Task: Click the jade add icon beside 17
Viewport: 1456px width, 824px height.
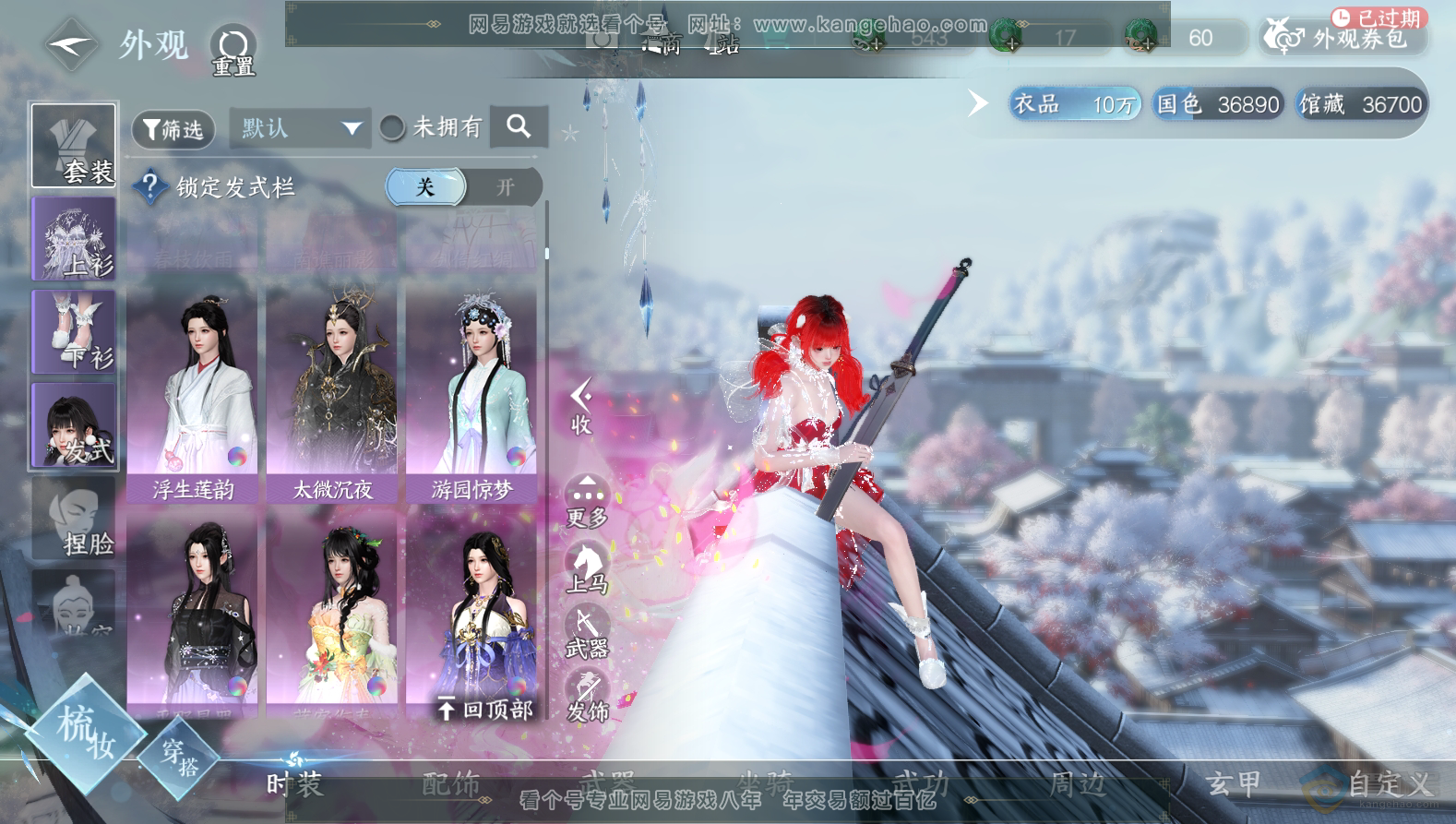Action: [1006, 38]
